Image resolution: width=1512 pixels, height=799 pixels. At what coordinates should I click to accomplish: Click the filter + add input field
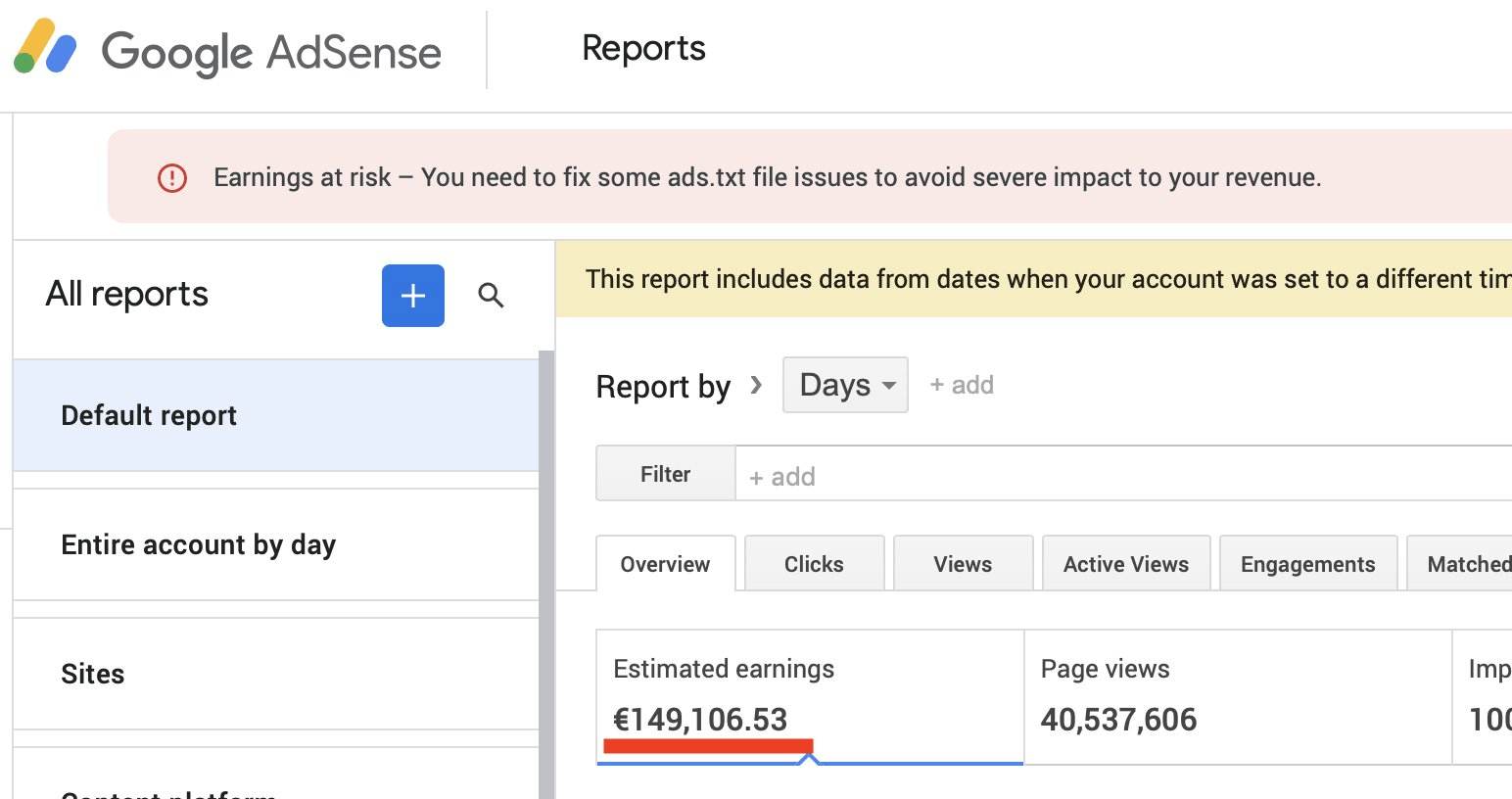point(1123,476)
